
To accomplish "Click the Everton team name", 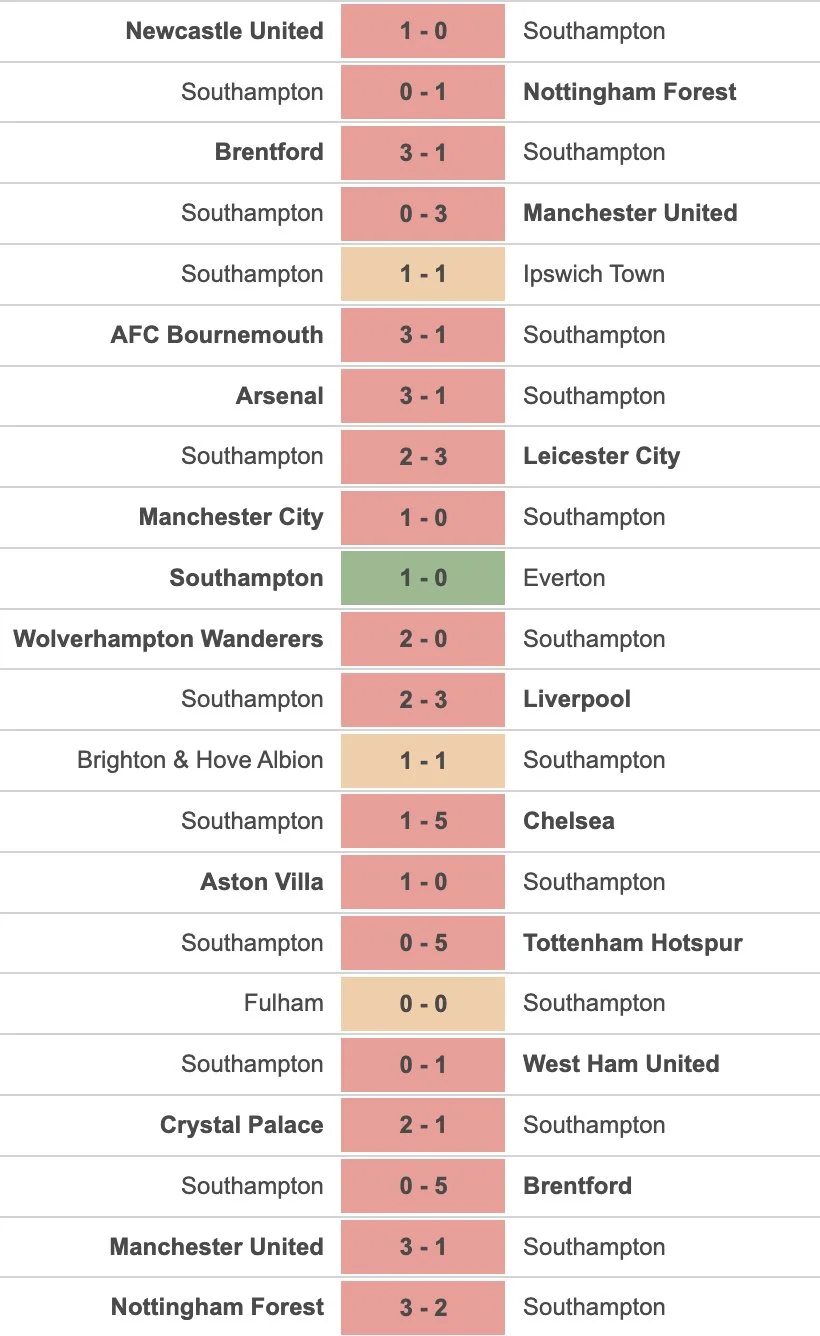I will pos(564,578).
